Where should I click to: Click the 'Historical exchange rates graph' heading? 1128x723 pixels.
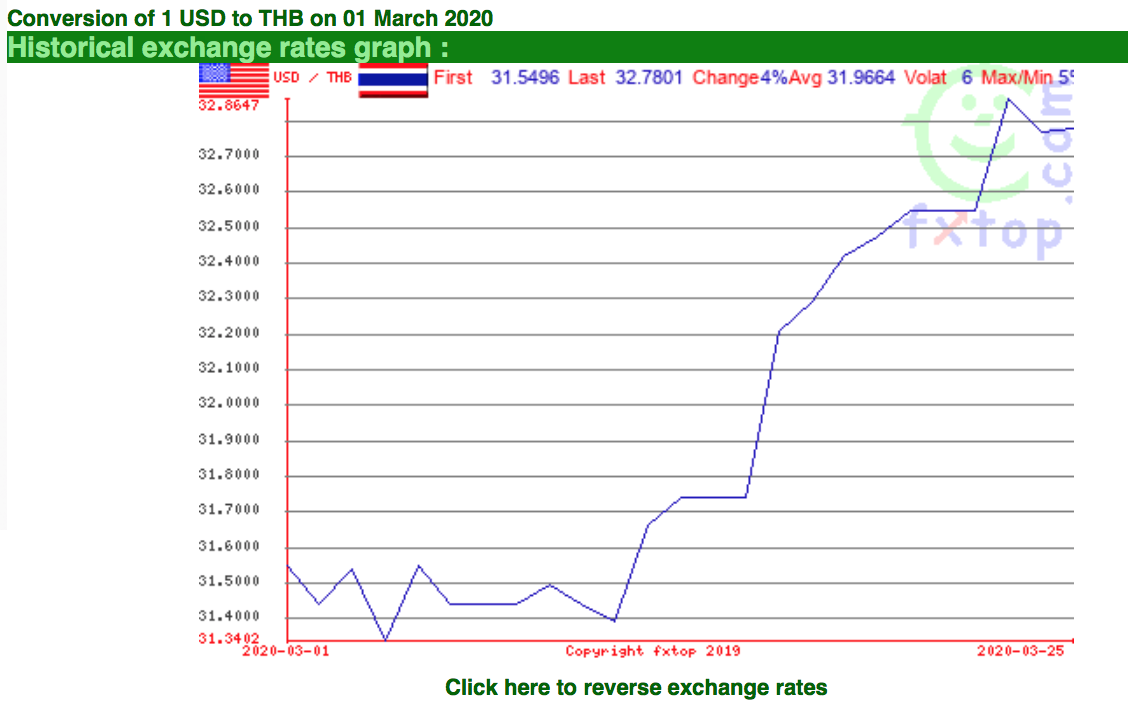(228, 47)
